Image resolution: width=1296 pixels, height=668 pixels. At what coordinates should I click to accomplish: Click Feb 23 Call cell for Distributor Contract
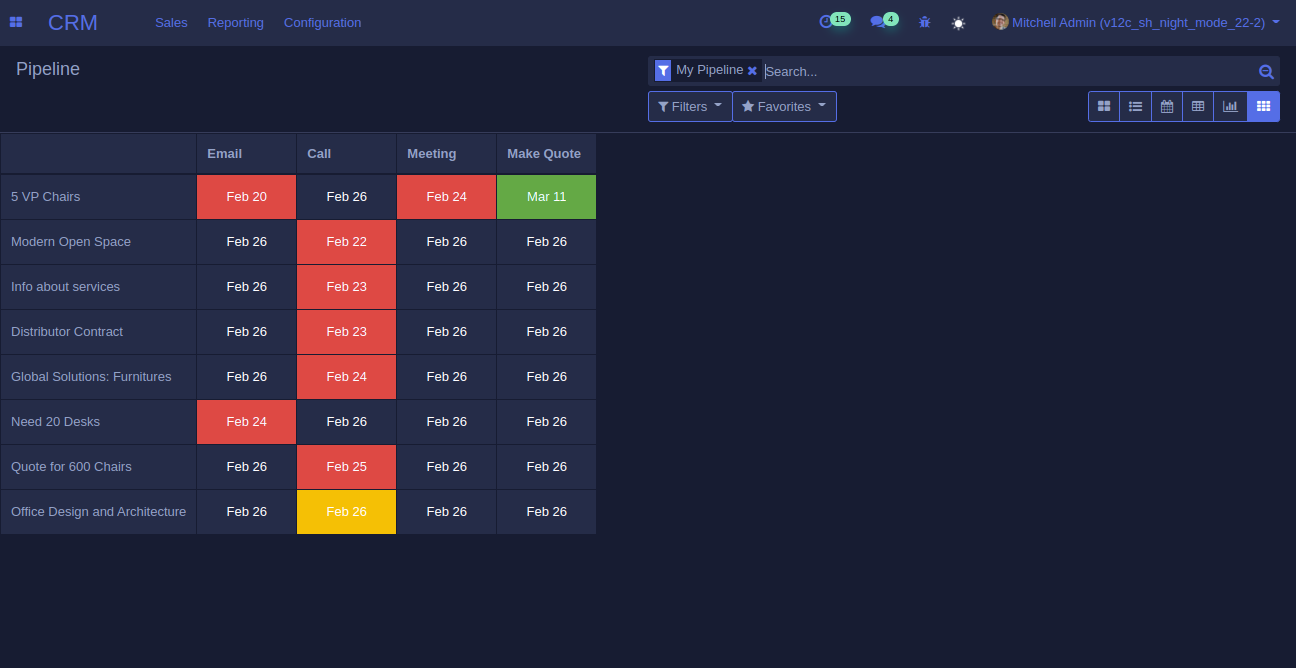tap(346, 332)
